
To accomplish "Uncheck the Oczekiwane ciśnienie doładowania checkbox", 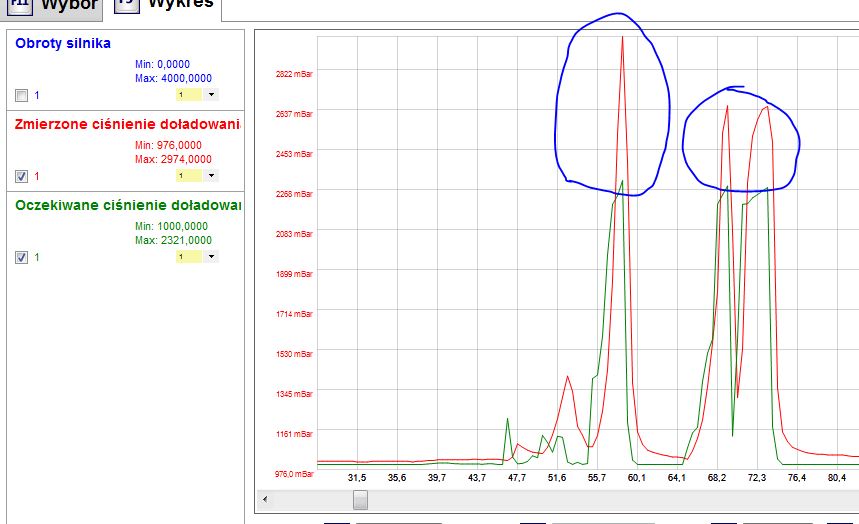I will 22,257.
